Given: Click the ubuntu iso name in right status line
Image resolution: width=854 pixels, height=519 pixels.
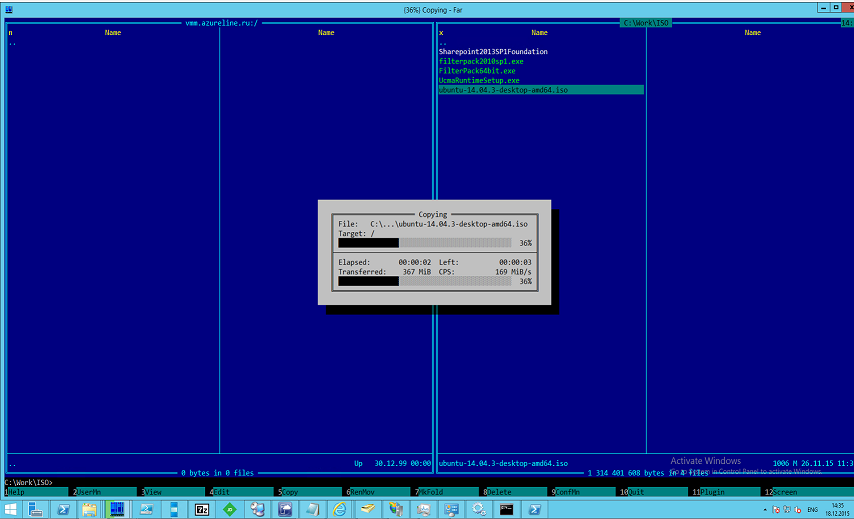Looking at the screenshot, I should click(x=503, y=463).
